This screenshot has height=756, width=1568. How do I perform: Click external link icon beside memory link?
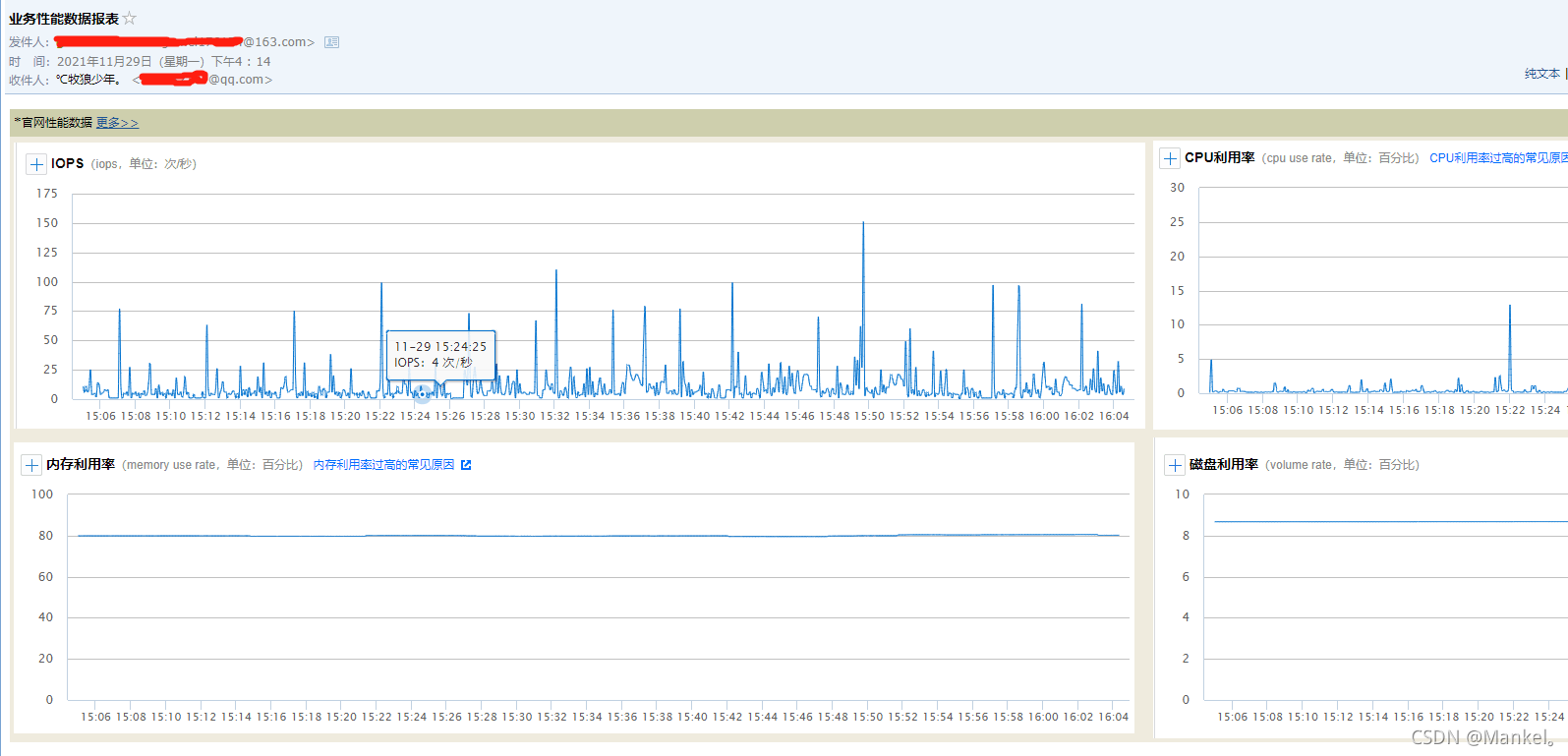(x=466, y=465)
